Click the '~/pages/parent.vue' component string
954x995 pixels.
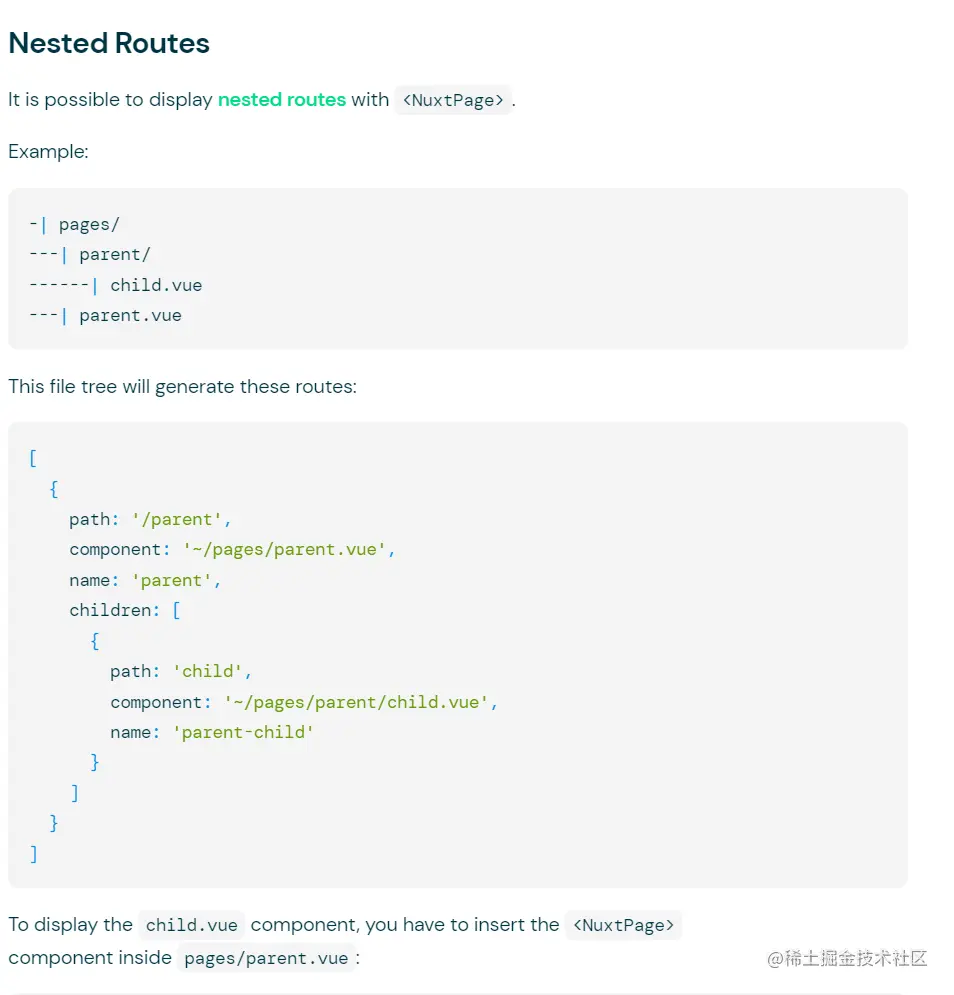(289, 550)
